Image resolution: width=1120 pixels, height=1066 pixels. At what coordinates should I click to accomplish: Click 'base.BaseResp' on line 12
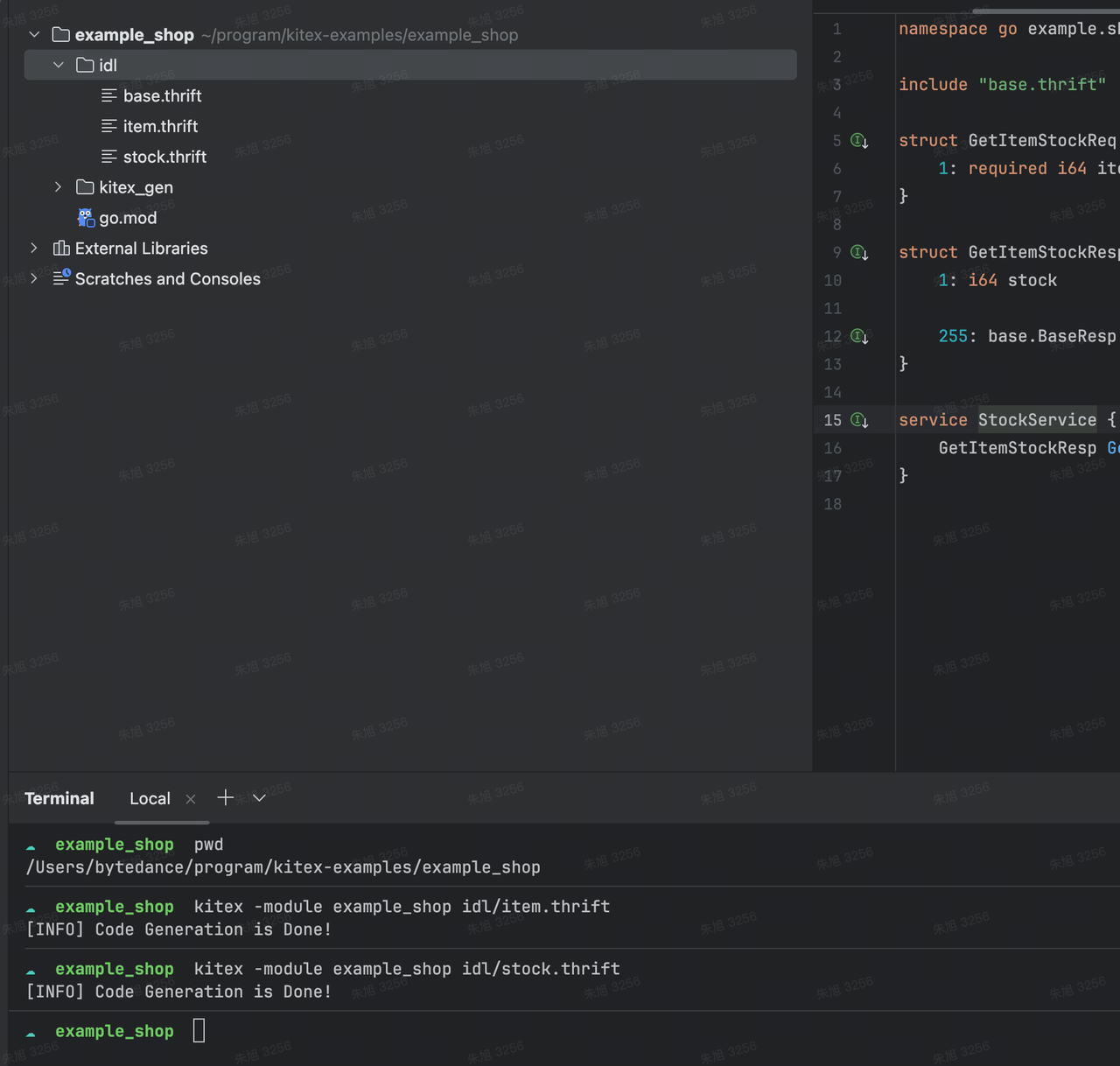coord(1052,336)
